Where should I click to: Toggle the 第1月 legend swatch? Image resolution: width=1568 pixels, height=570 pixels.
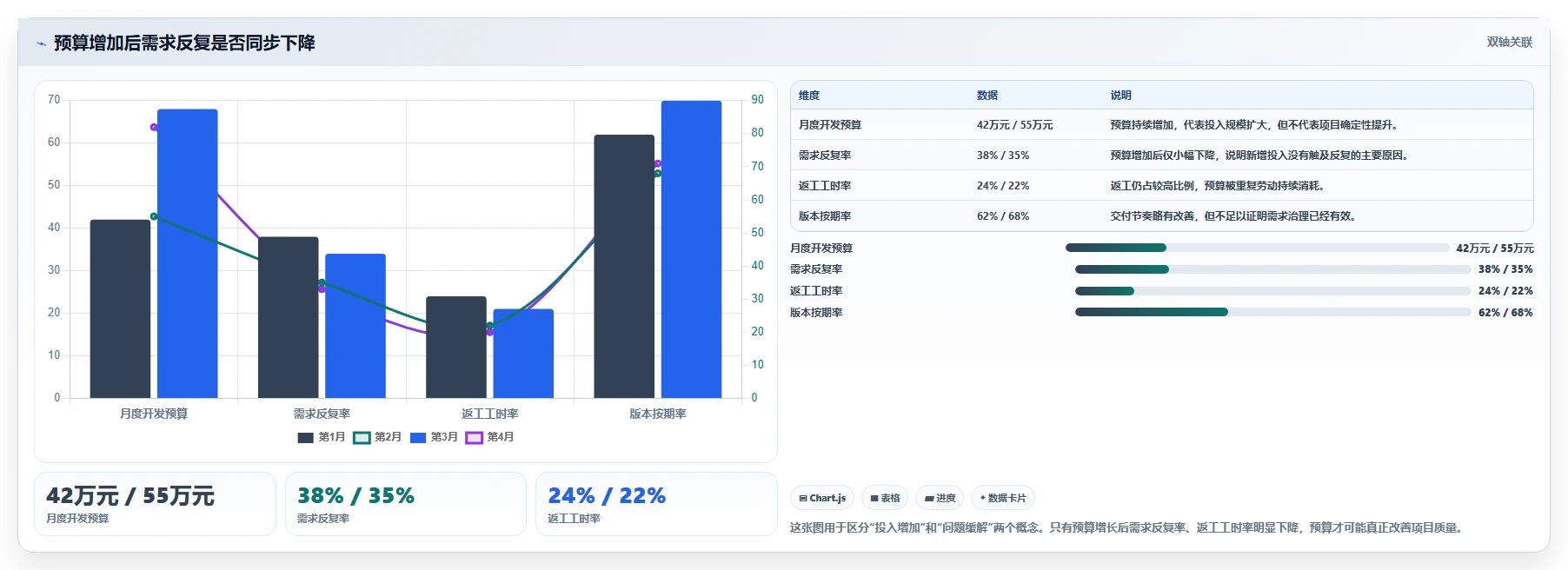(305, 437)
